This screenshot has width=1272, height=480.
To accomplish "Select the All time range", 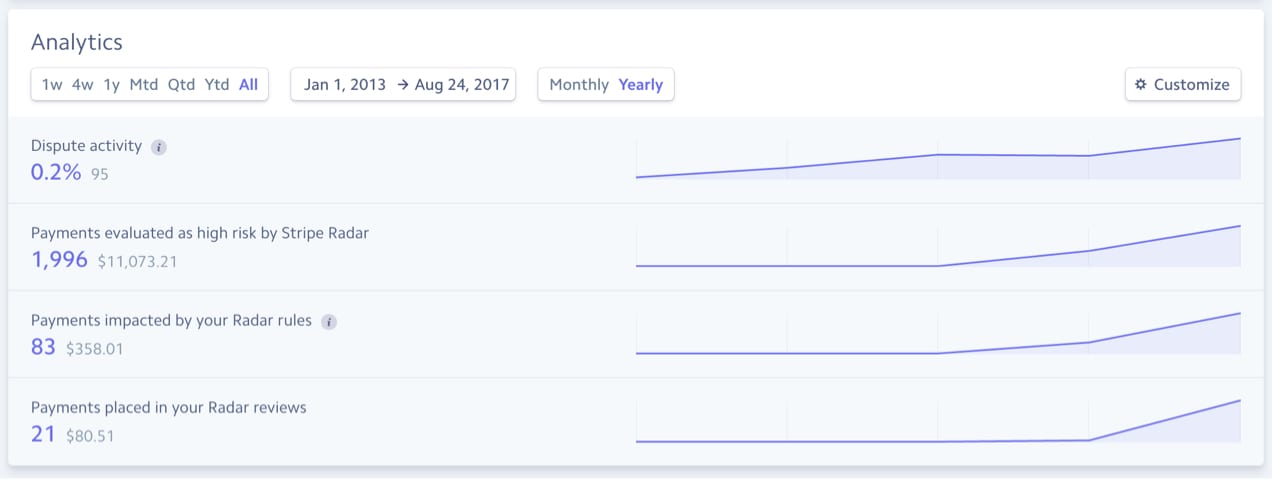I will 248,85.
